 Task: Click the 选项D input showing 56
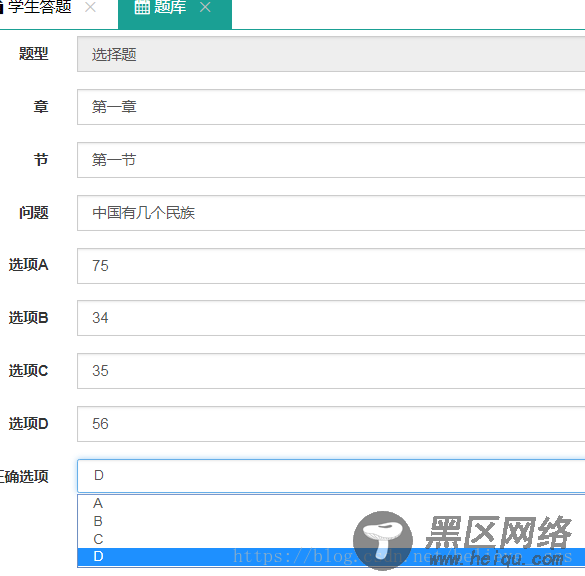331,424
